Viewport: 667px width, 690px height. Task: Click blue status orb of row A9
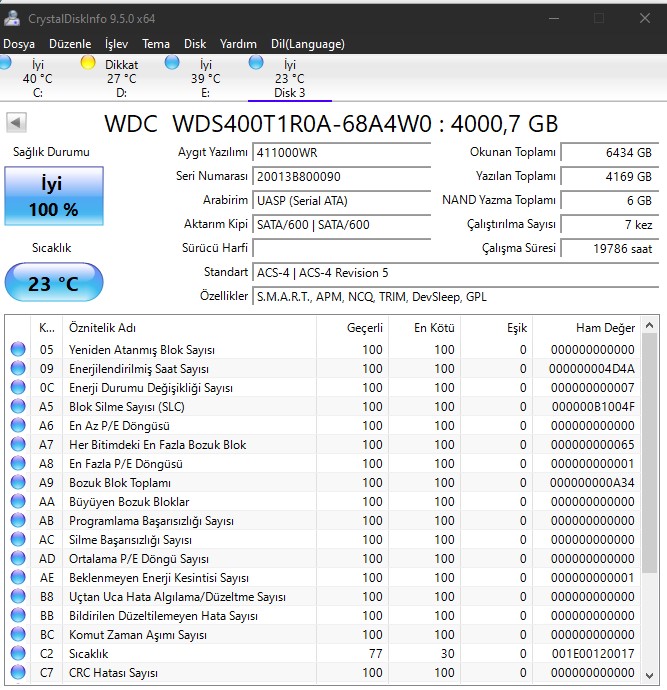(x=18, y=482)
